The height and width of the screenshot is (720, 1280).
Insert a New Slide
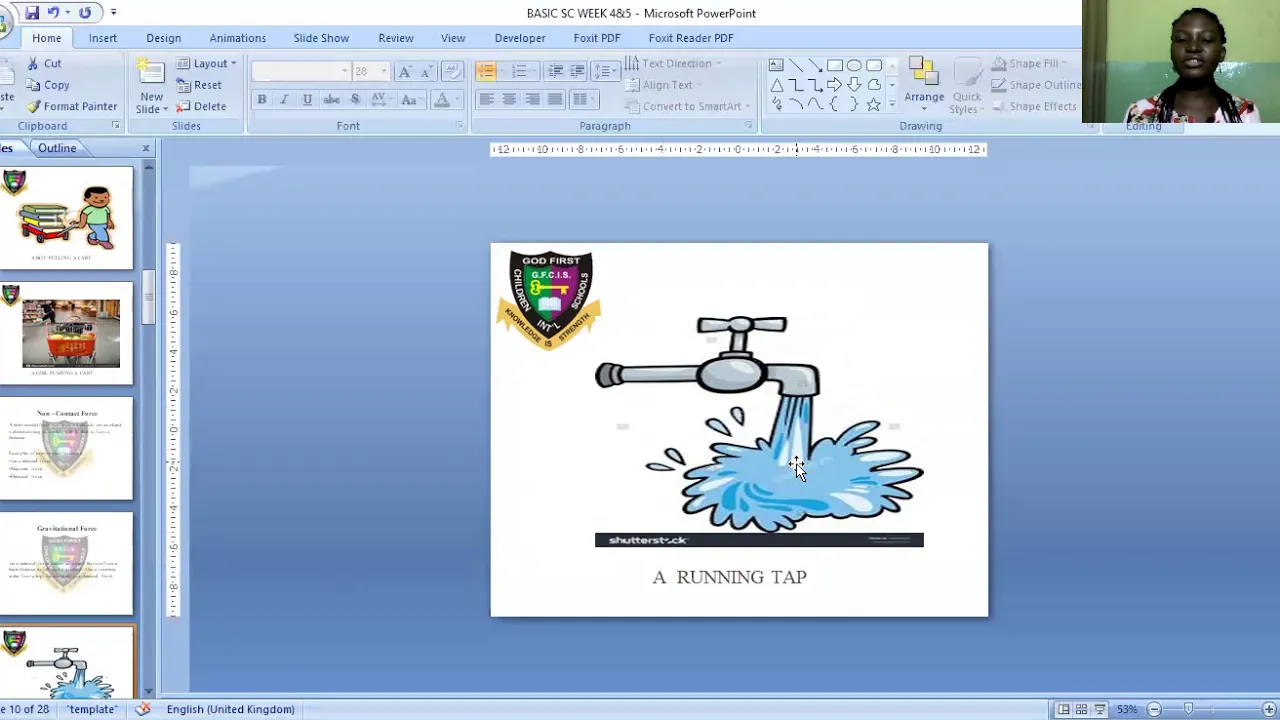coord(151,86)
